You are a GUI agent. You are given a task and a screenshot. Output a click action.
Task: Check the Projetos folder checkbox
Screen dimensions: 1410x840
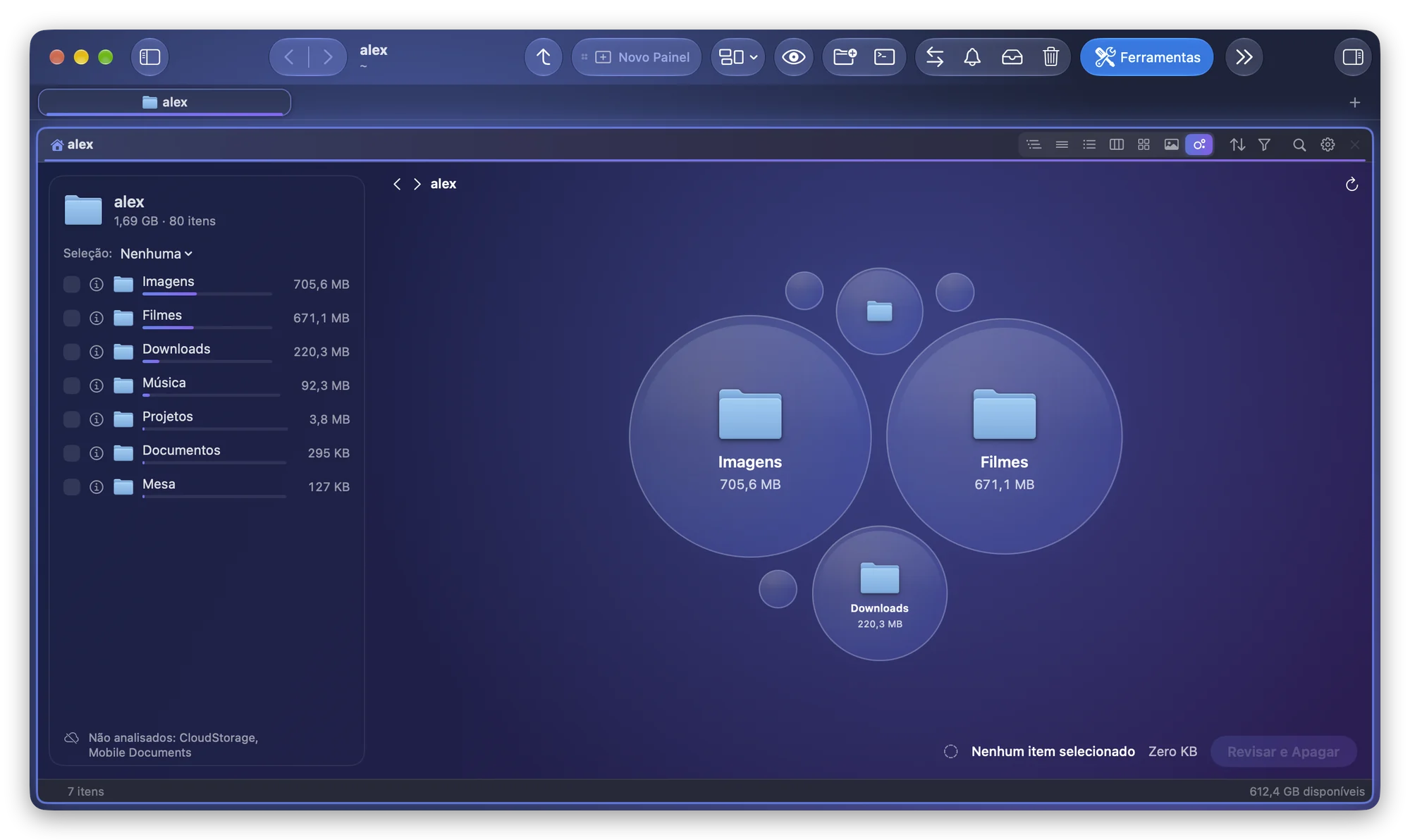[71, 420]
